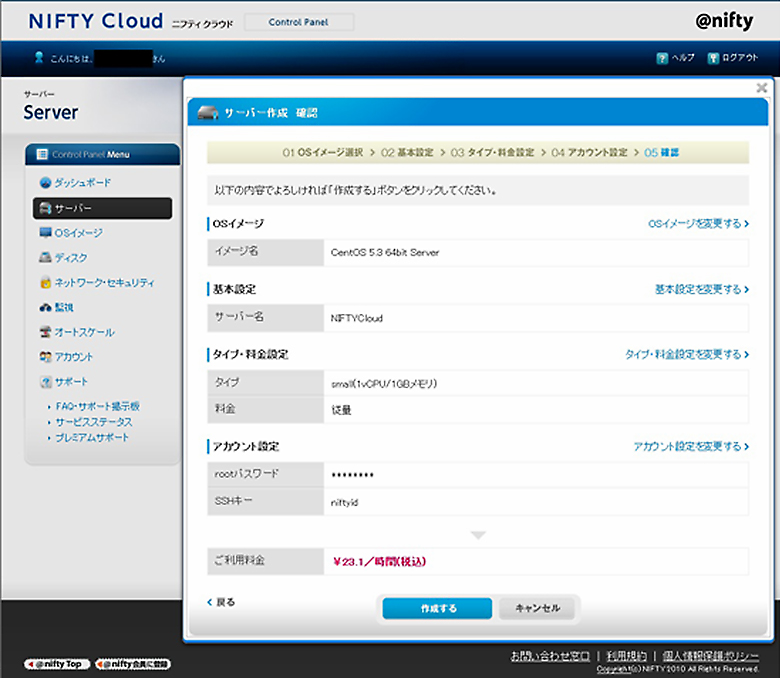Open ダッシュボード menu item
The width and height of the screenshot is (780, 678).
click(x=83, y=183)
